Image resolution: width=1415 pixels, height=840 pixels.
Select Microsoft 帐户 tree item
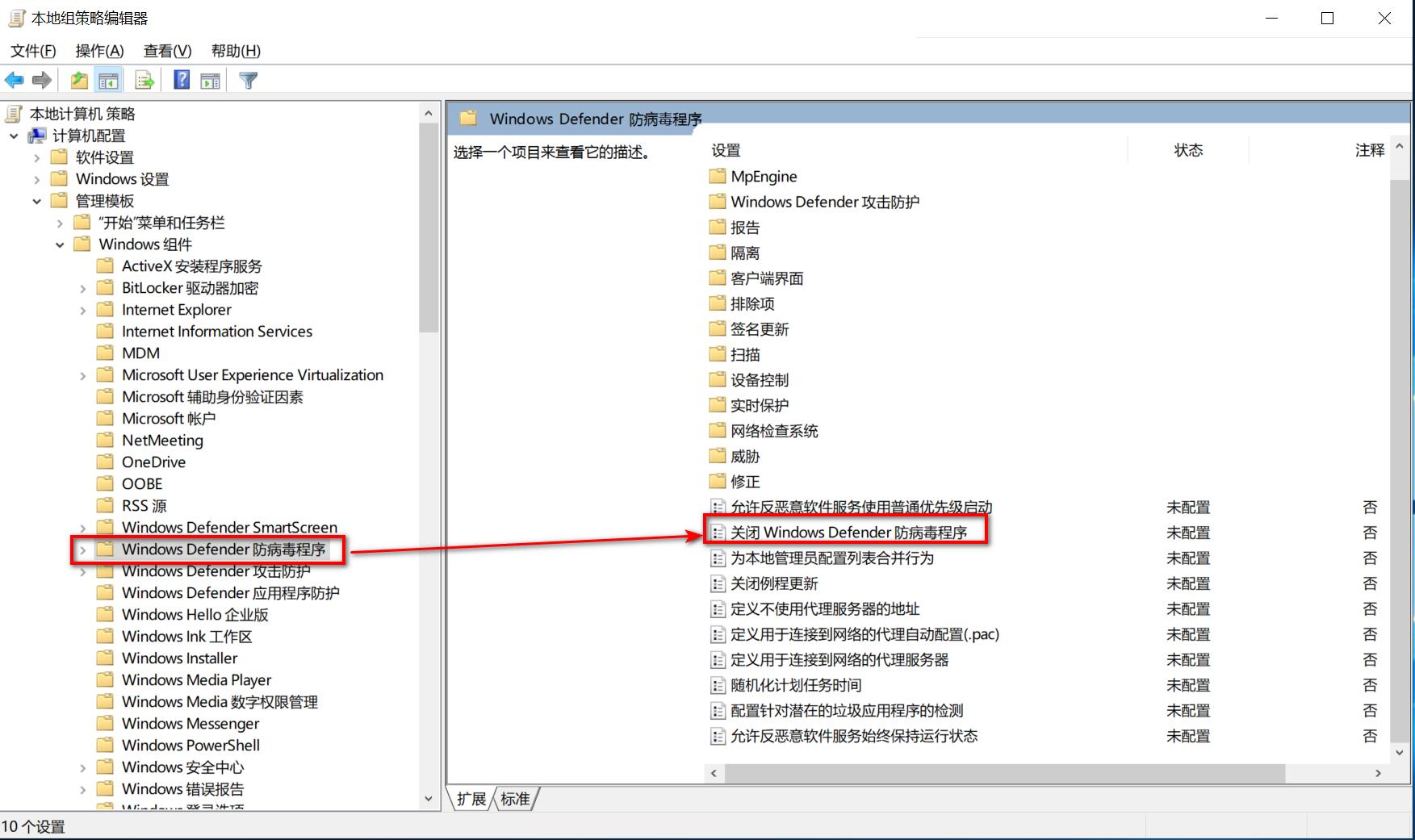[x=169, y=419]
